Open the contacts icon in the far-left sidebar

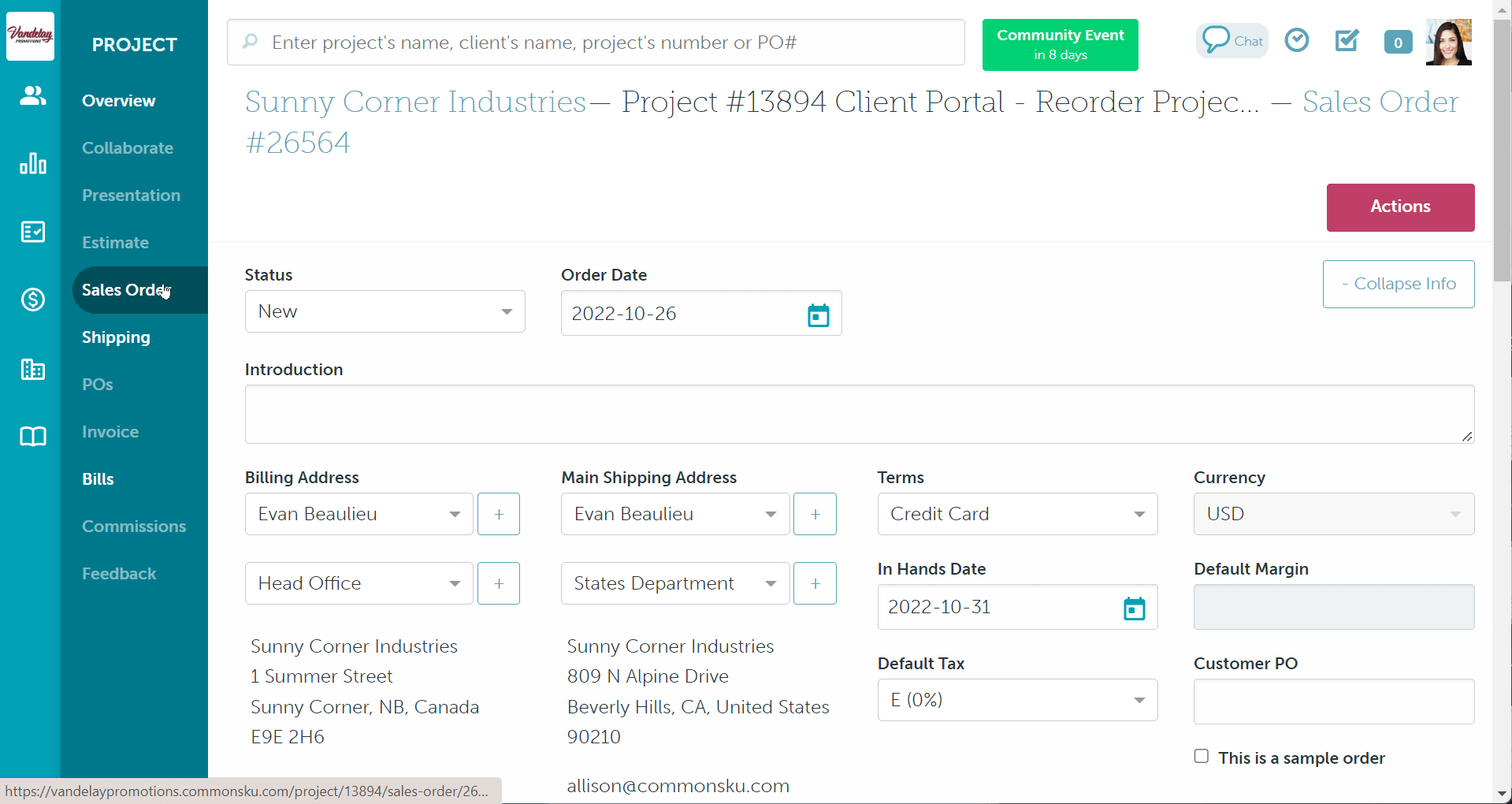[x=32, y=96]
